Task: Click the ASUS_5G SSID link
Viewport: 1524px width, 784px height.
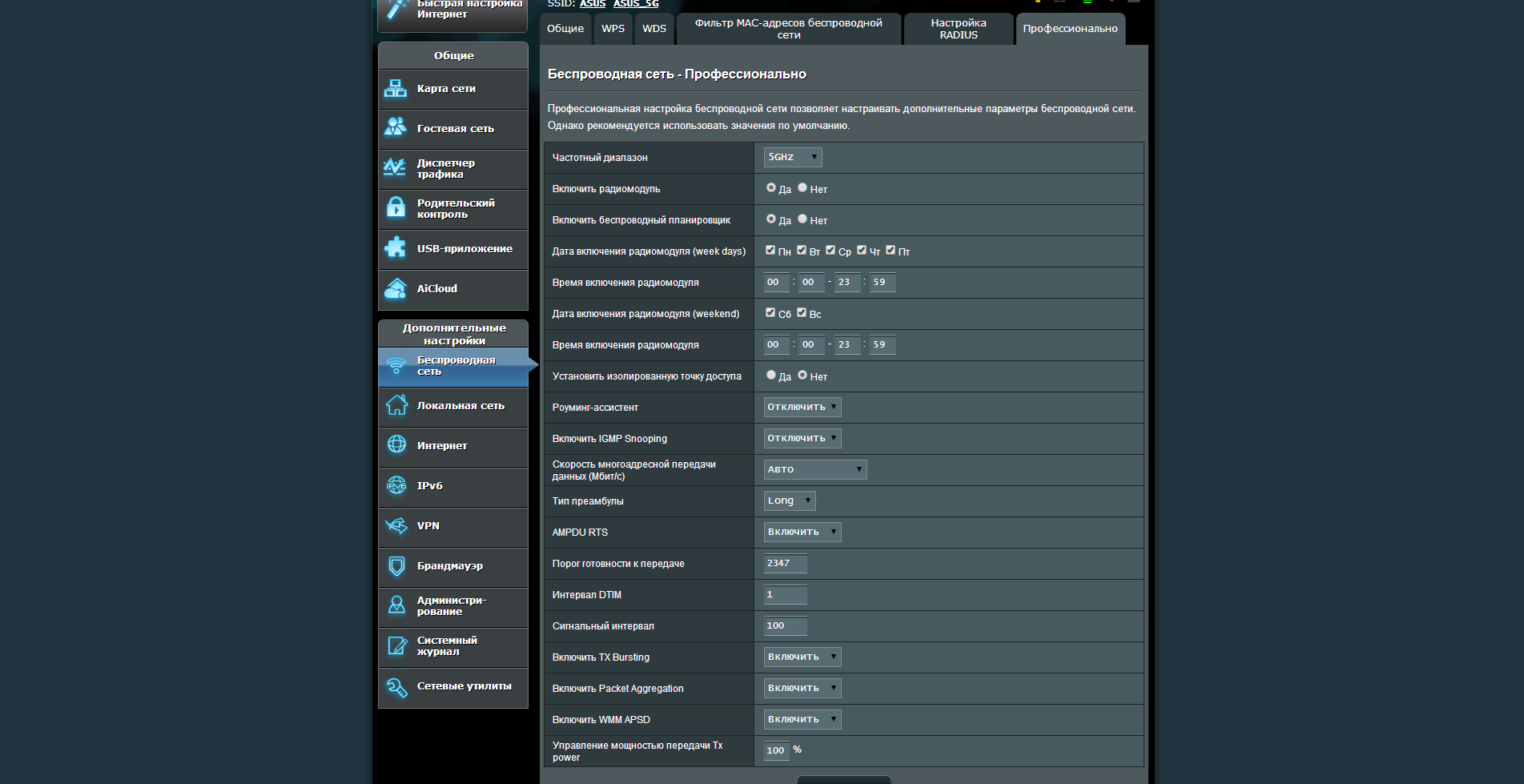Action: tap(636, 4)
